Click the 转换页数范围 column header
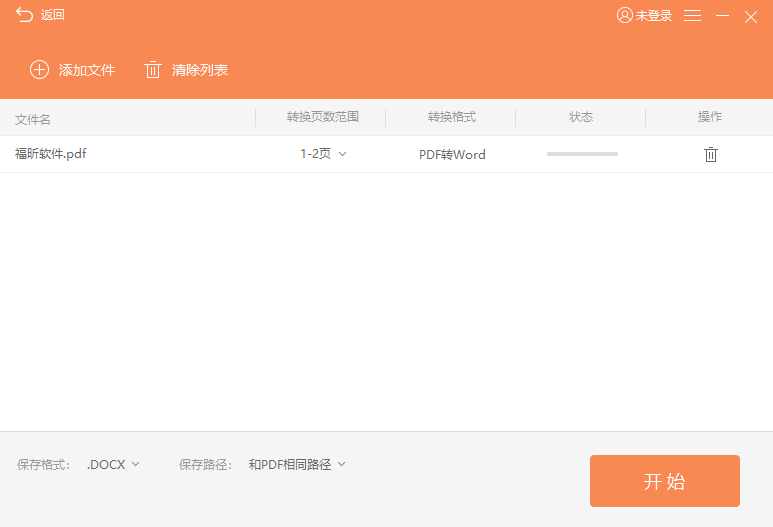This screenshot has height=527, width=773. pyautogui.click(x=323, y=117)
